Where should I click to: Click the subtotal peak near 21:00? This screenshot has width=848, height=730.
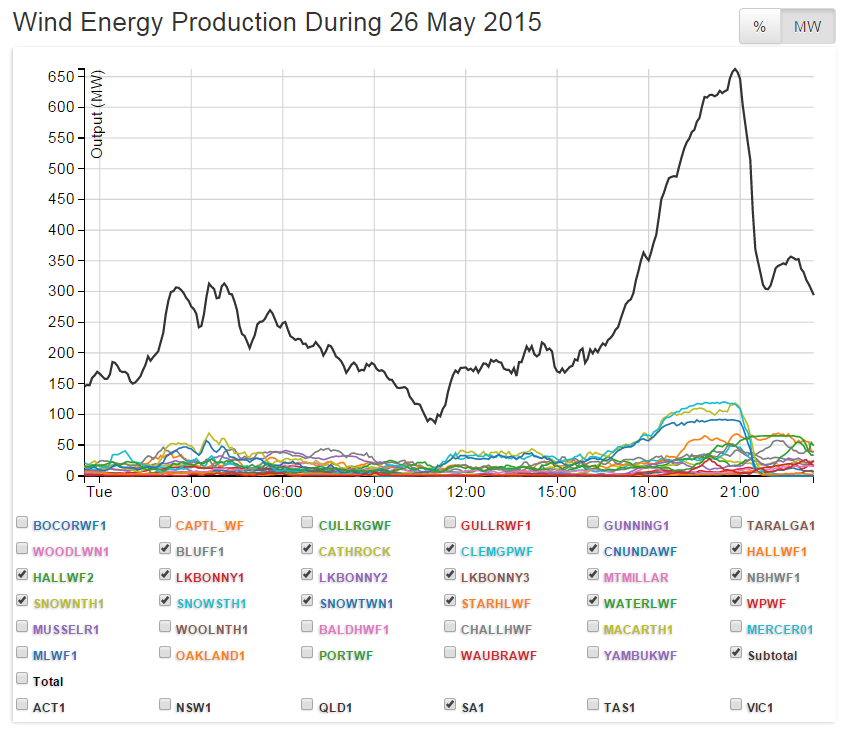pos(735,69)
